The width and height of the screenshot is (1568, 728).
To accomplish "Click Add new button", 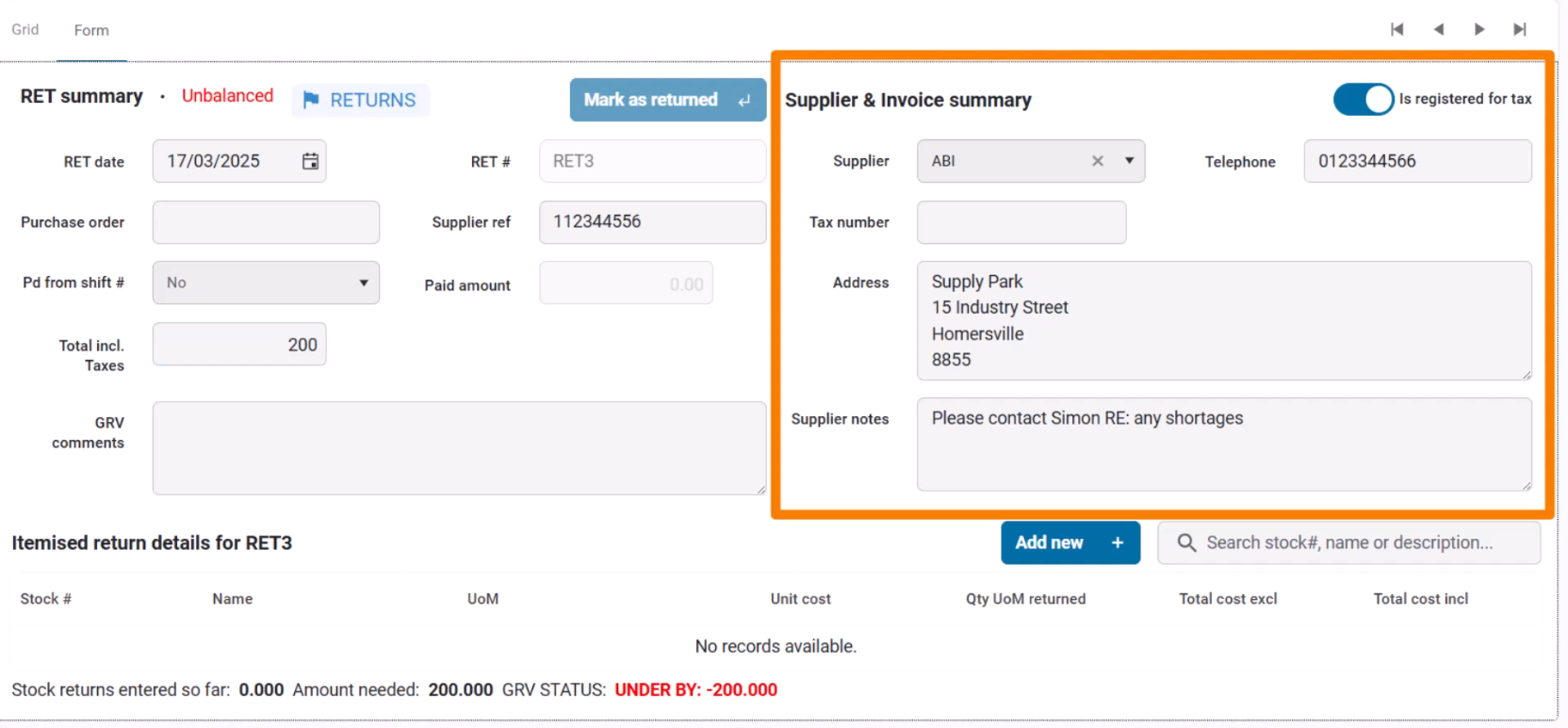I will 1070,542.
